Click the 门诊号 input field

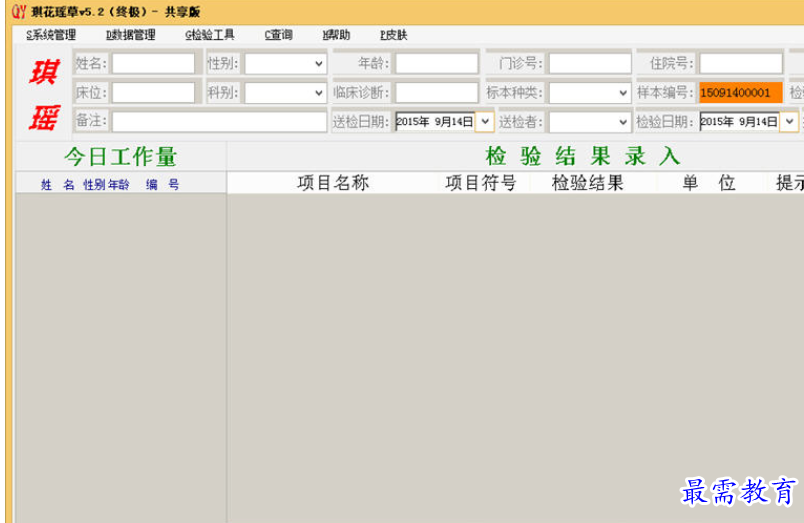(590, 64)
